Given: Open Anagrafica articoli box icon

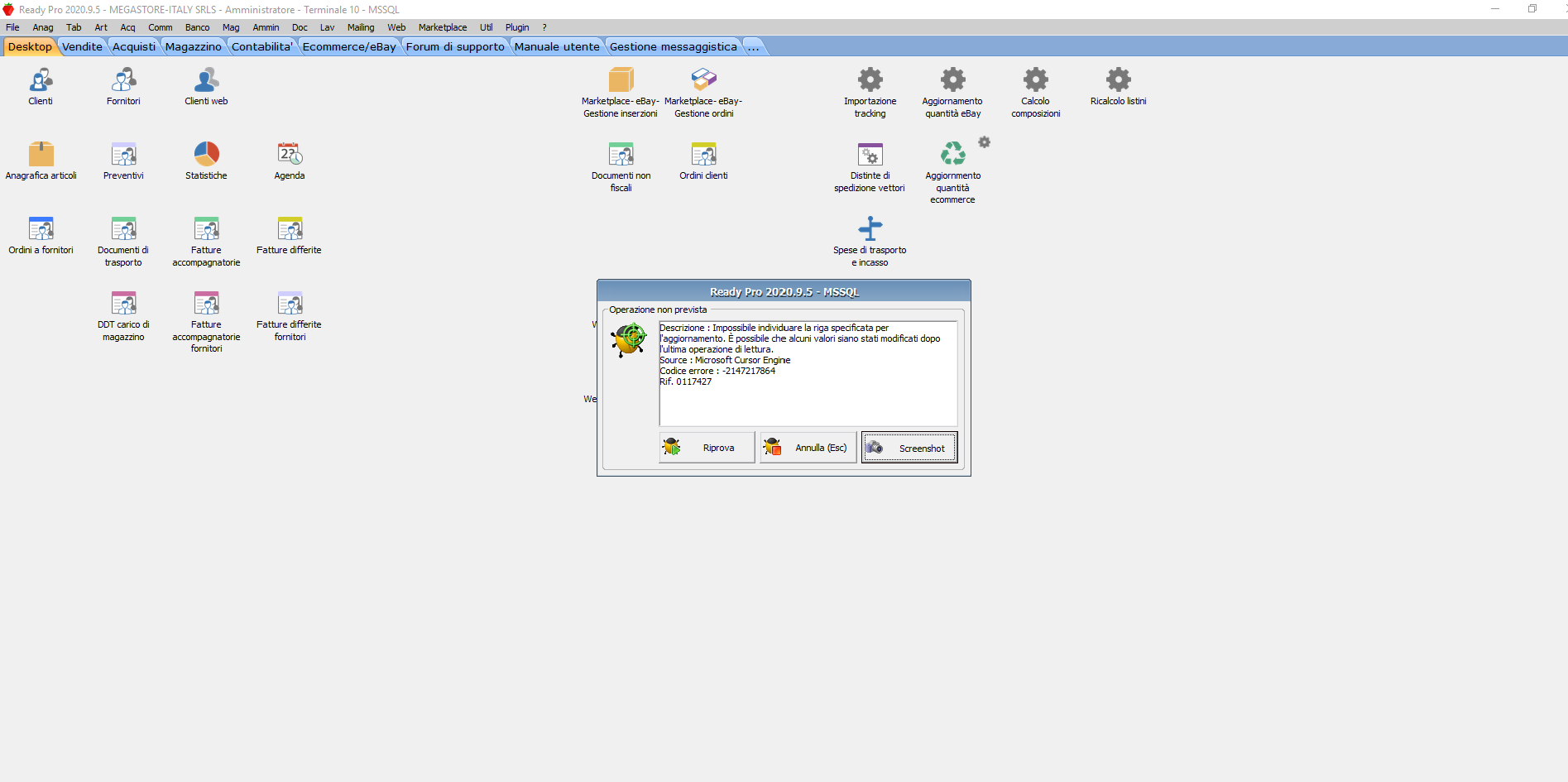Looking at the screenshot, I should [x=41, y=154].
